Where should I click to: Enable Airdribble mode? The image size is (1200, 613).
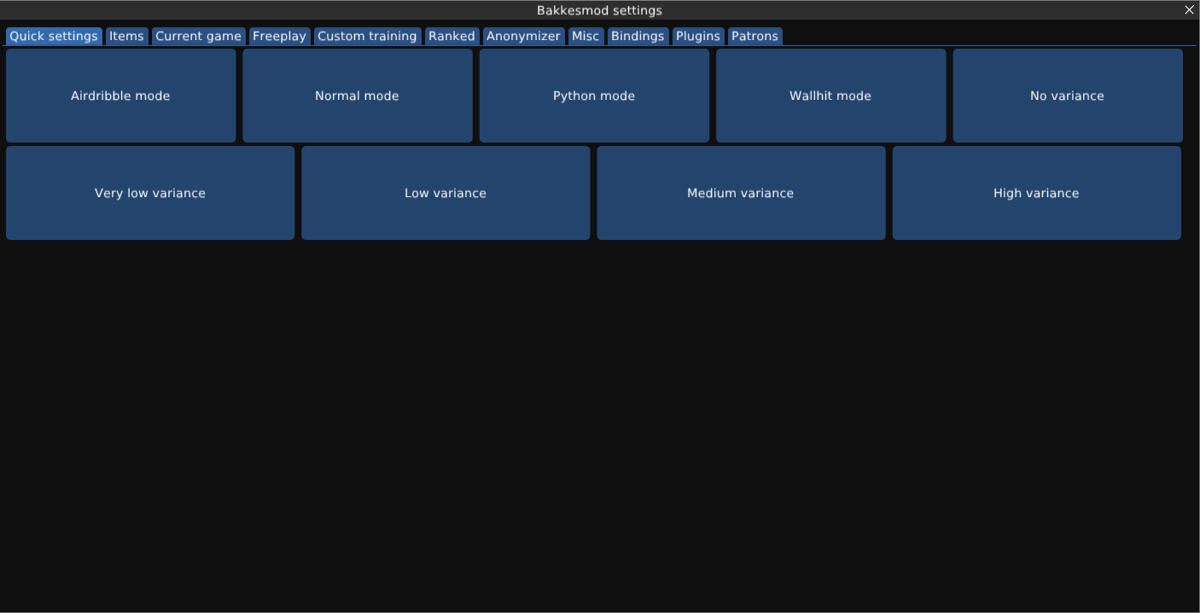click(120, 95)
